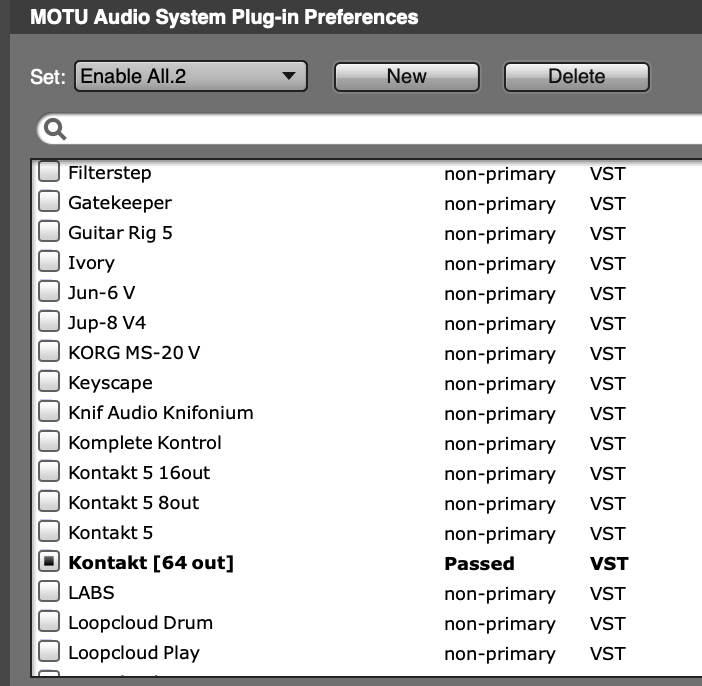Open the Set dropdown showing Enable All.2
The width and height of the screenshot is (702, 686).
[191, 76]
